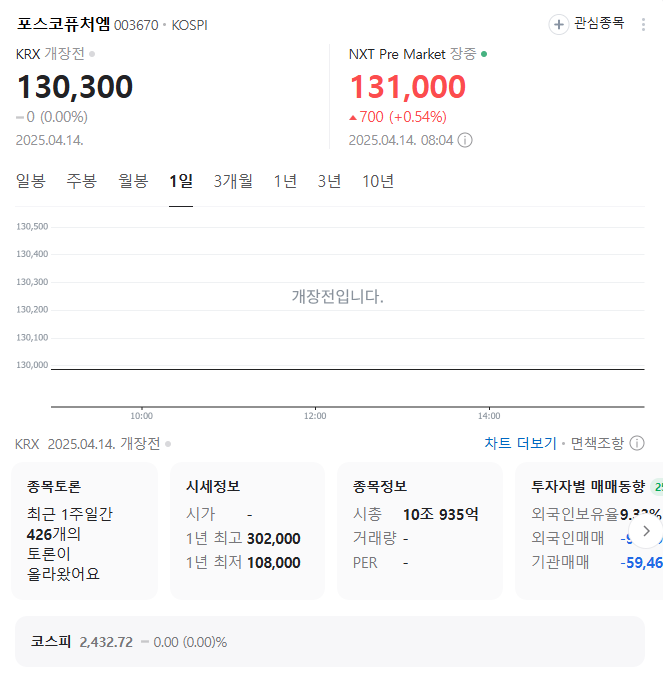The height and width of the screenshot is (676, 663).
Task: Open the three-dot more options menu
Action: [643, 24]
